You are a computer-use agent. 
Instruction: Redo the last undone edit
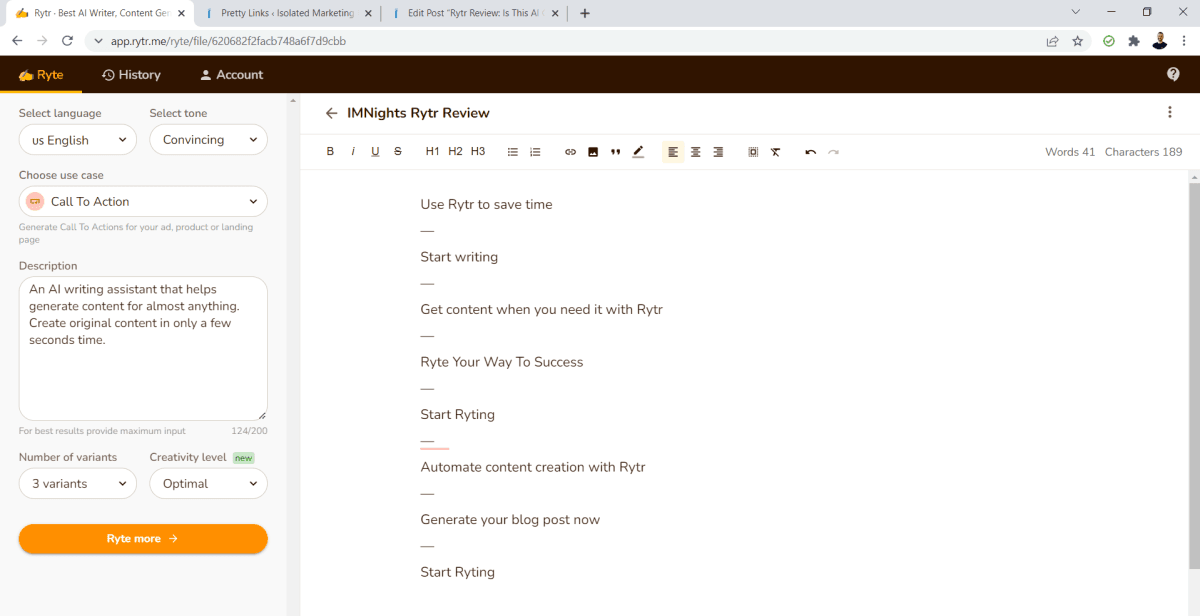833,152
